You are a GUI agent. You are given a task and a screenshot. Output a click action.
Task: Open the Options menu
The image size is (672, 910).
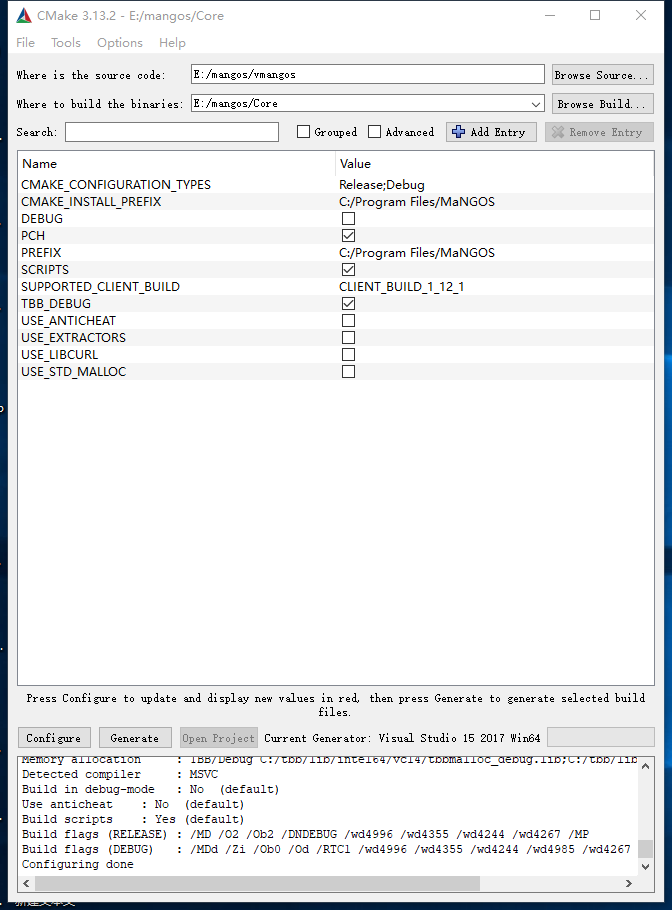pyautogui.click(x=120, y=43)
